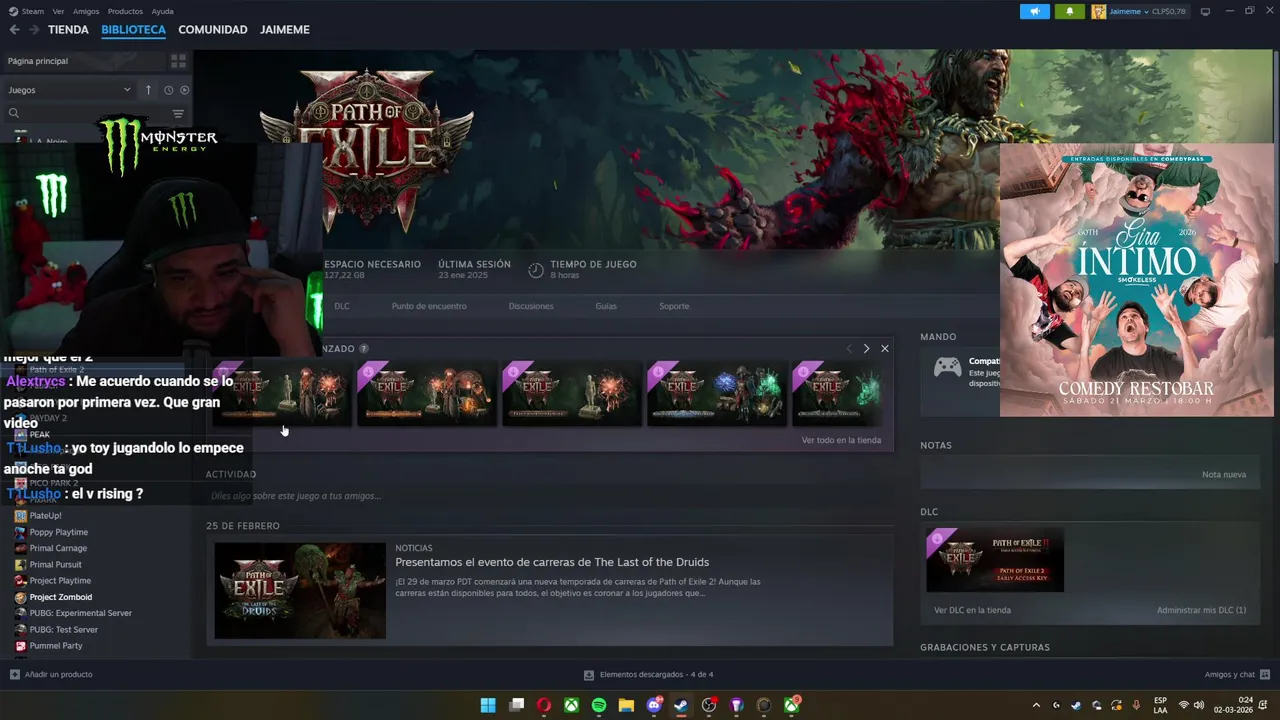The width and height of the screenshot is (1280, 720).
Task: Select Primal Carnage in game list
Action: (x=58, y=548)
